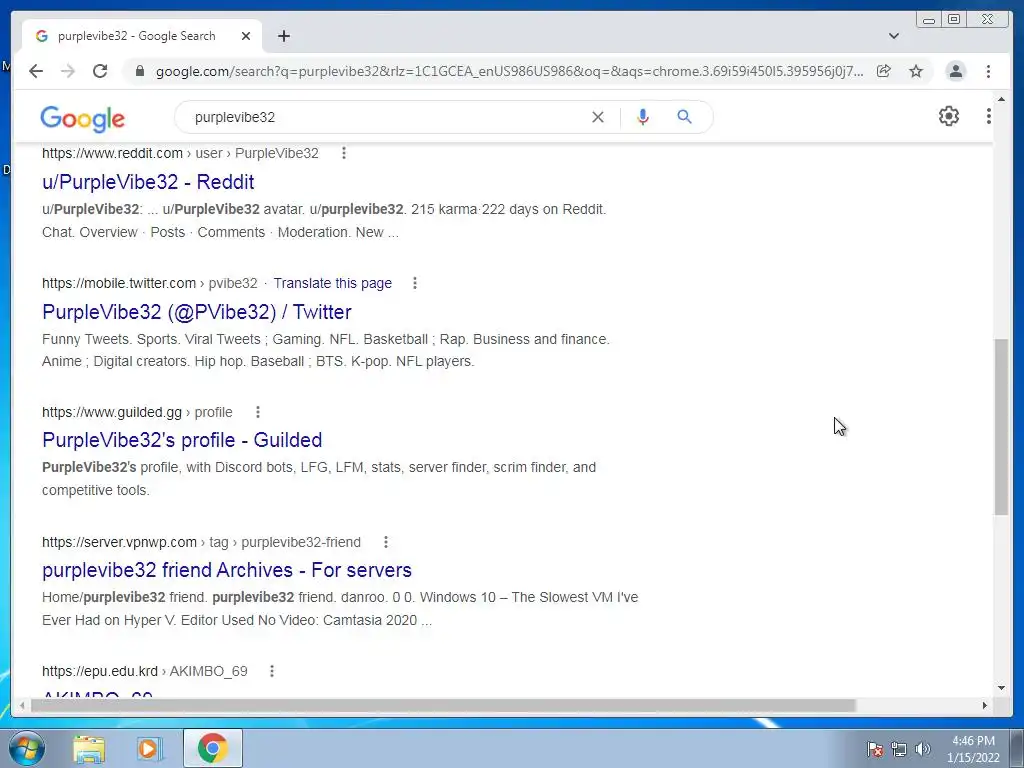The height and width of the screenshot is (768, 1024).
Task: Click the Google logo
Action: [82, 118]
